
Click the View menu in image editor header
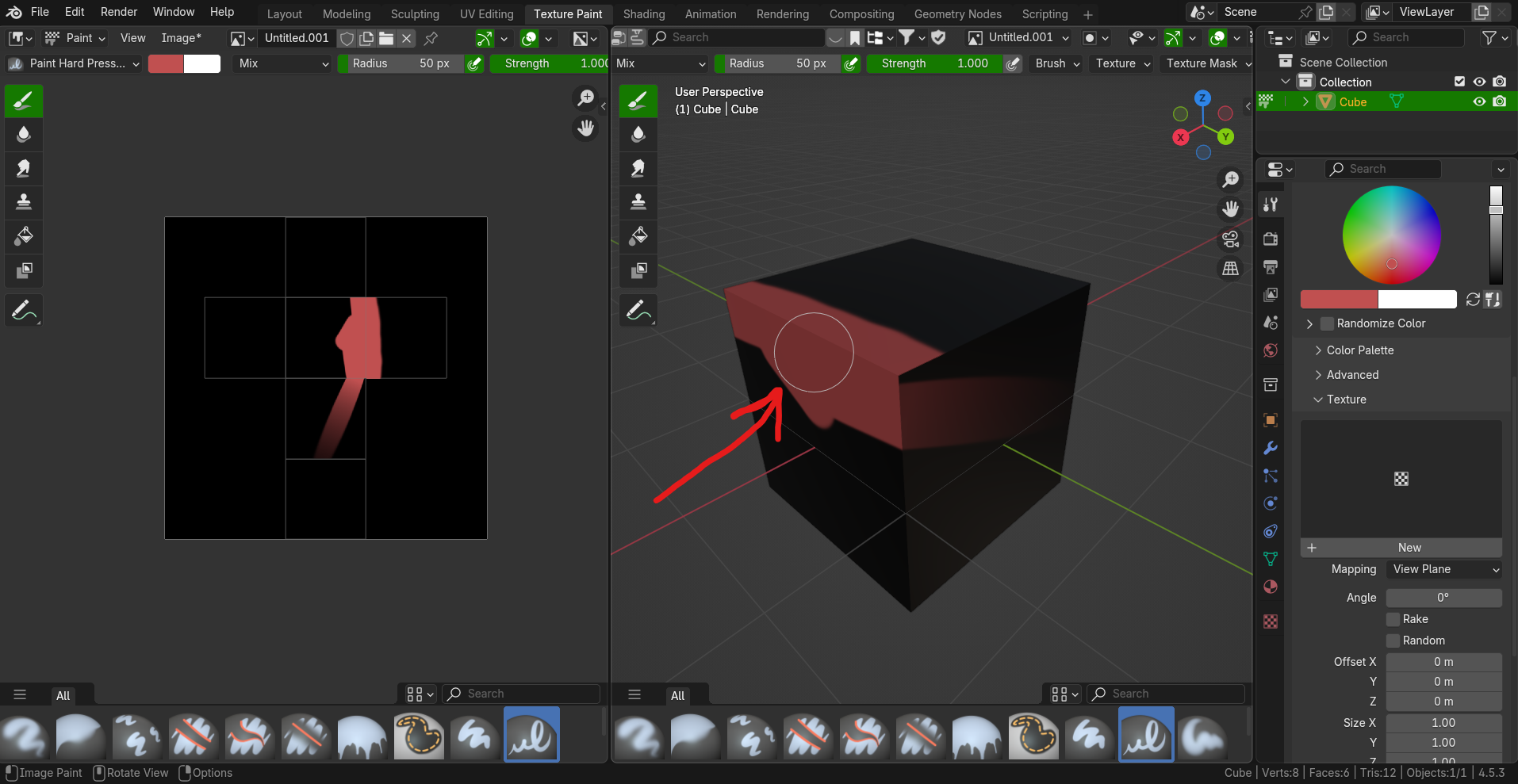tap(132, 38)
